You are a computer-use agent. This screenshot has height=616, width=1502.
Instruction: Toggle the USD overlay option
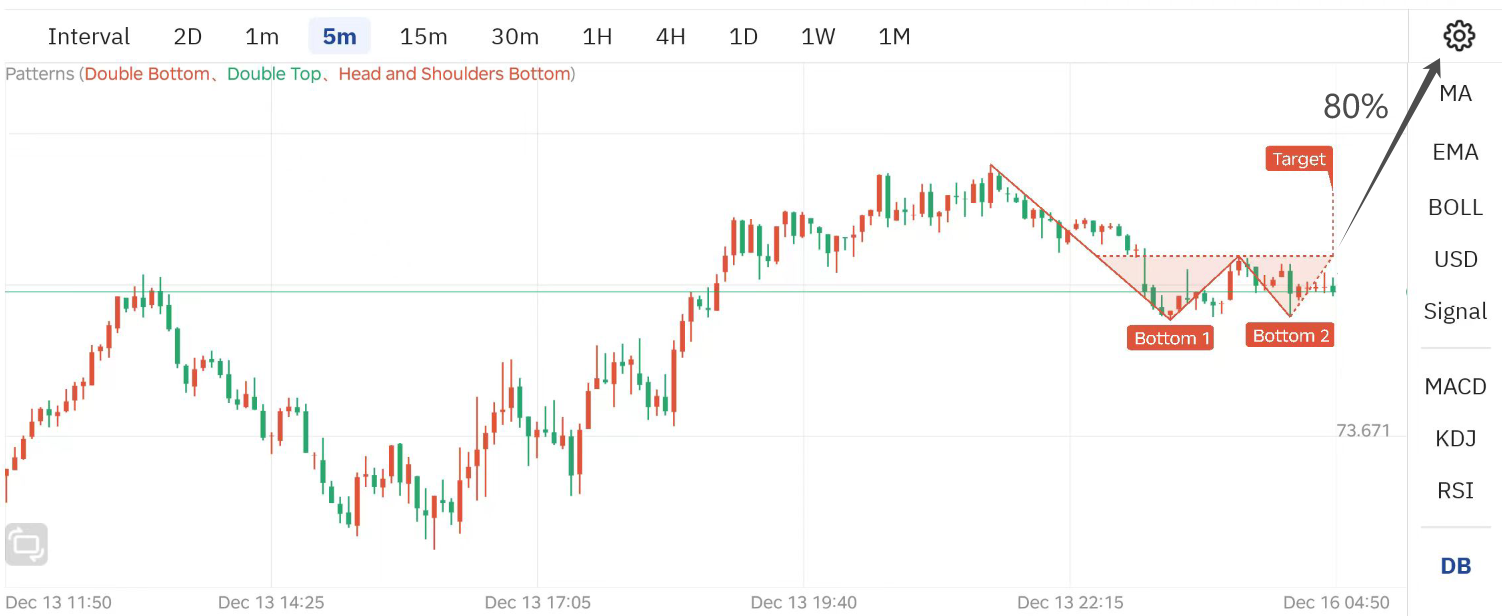point(1455,260)
